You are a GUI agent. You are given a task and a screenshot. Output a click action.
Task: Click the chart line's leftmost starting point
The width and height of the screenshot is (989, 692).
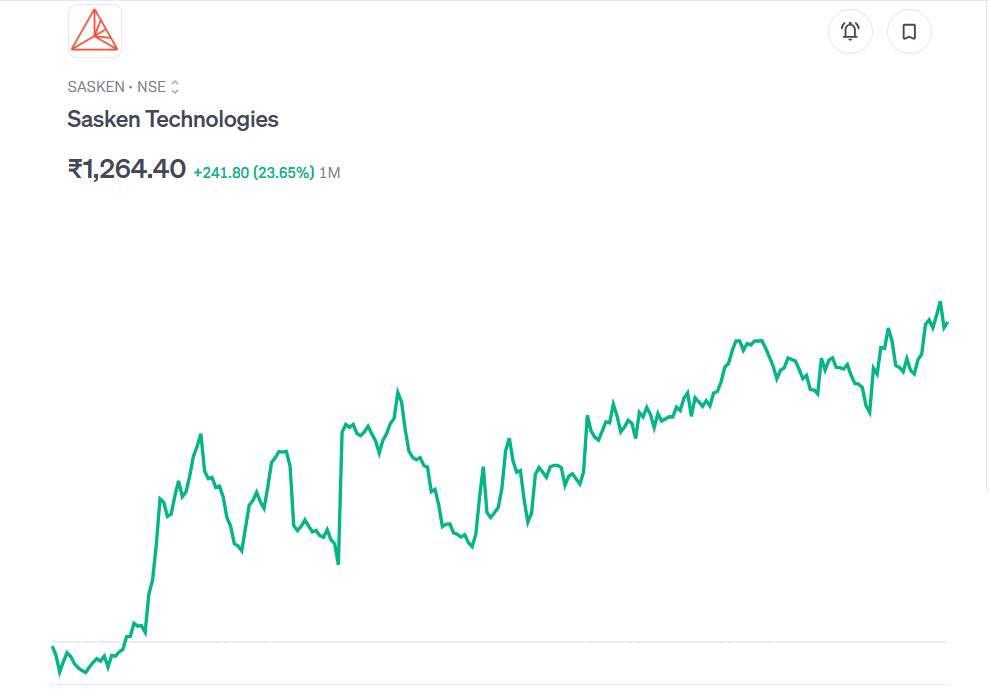[x=52, y=647]
